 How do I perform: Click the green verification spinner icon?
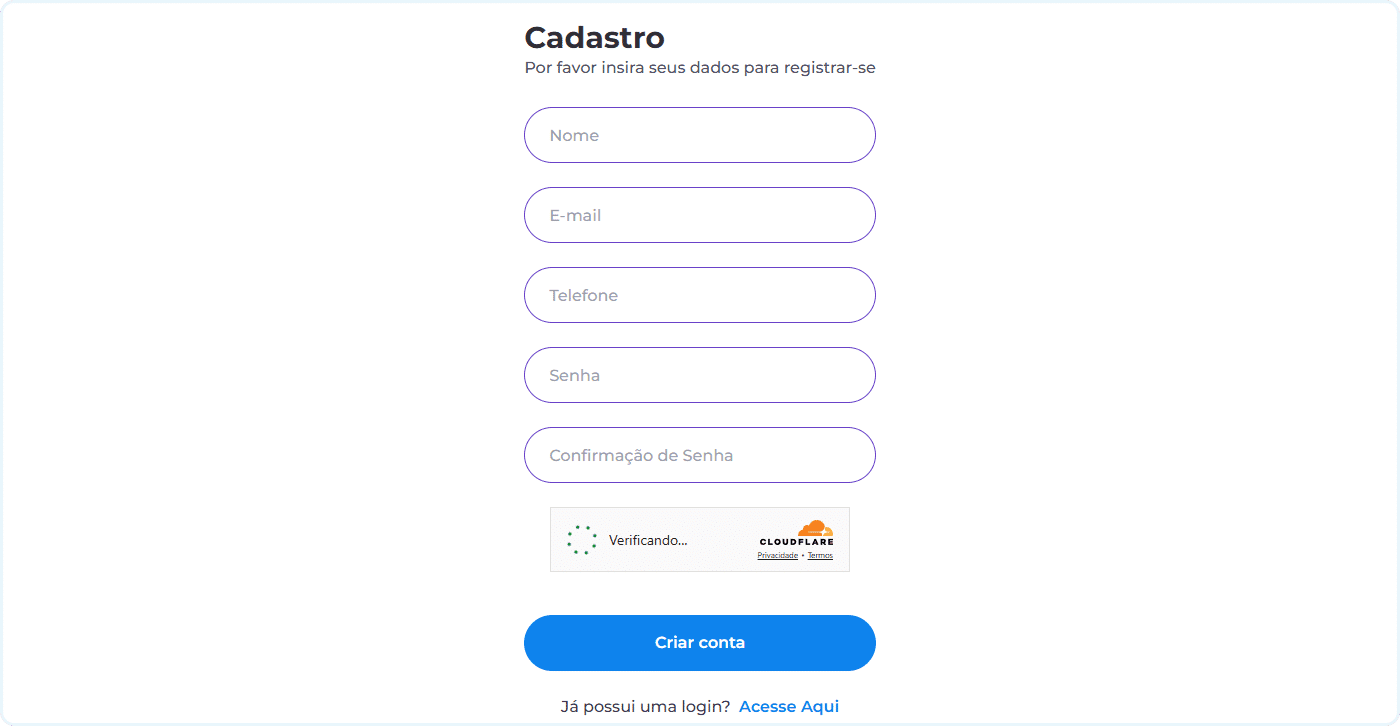(x=581, y=539)
